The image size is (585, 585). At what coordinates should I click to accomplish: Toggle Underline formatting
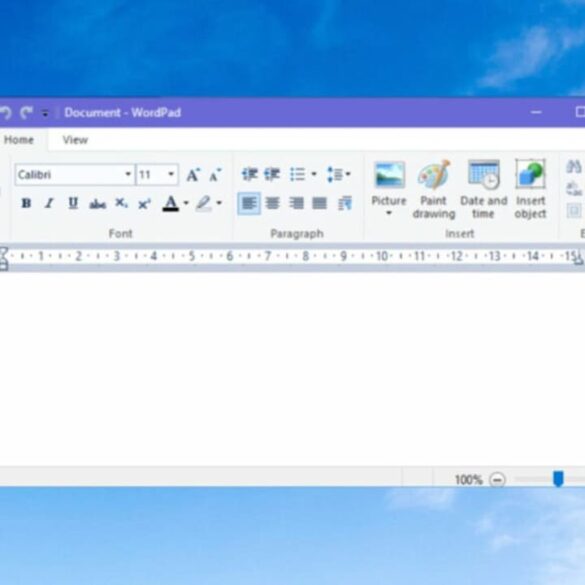(x=73, y=203)
